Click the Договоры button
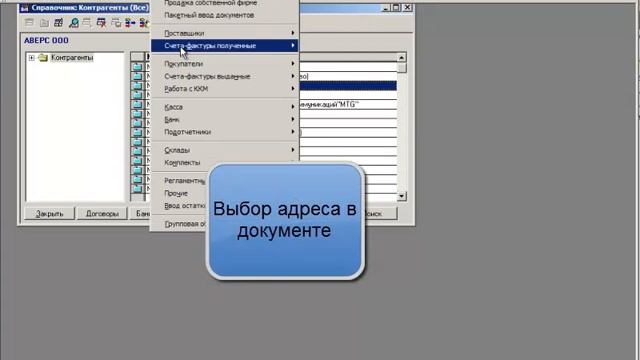The height and width of the screenshot is (360, 640). 102,213
